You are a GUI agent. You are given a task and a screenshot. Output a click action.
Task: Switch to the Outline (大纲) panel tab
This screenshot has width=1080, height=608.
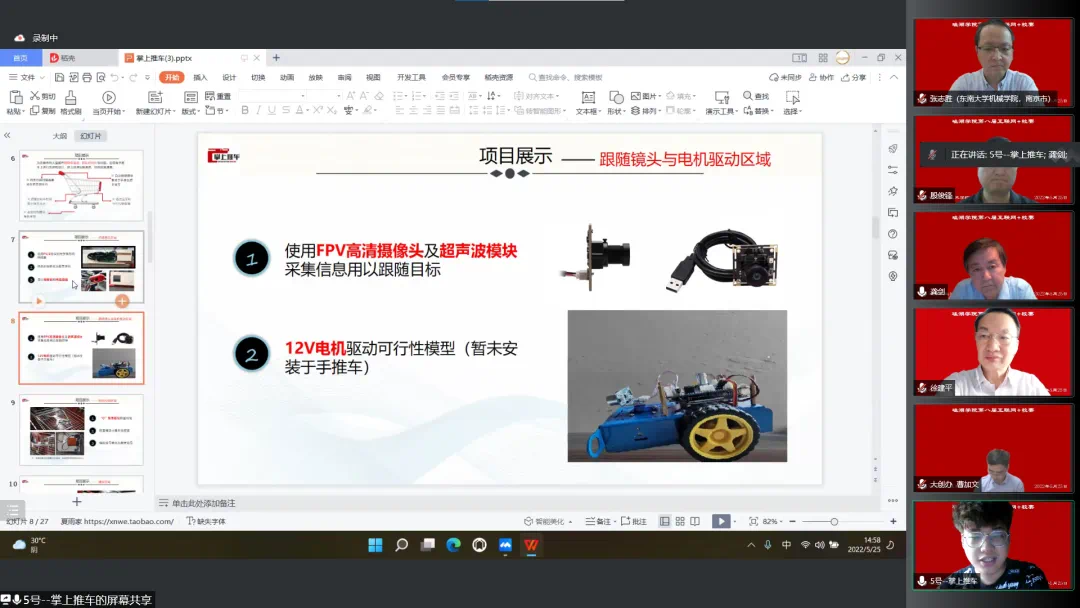(60, 135)
